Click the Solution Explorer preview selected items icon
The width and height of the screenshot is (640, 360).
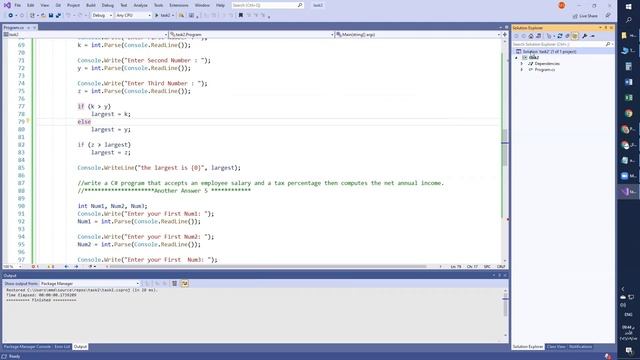593,36
